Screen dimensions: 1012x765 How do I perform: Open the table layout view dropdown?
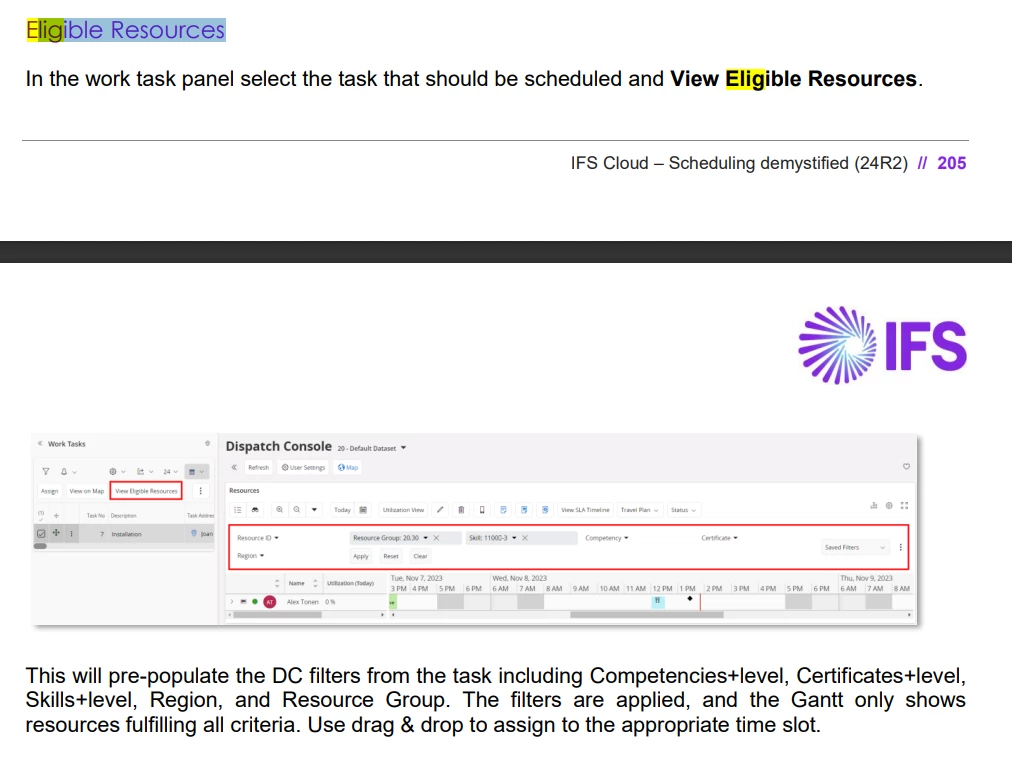pos(196,471)
